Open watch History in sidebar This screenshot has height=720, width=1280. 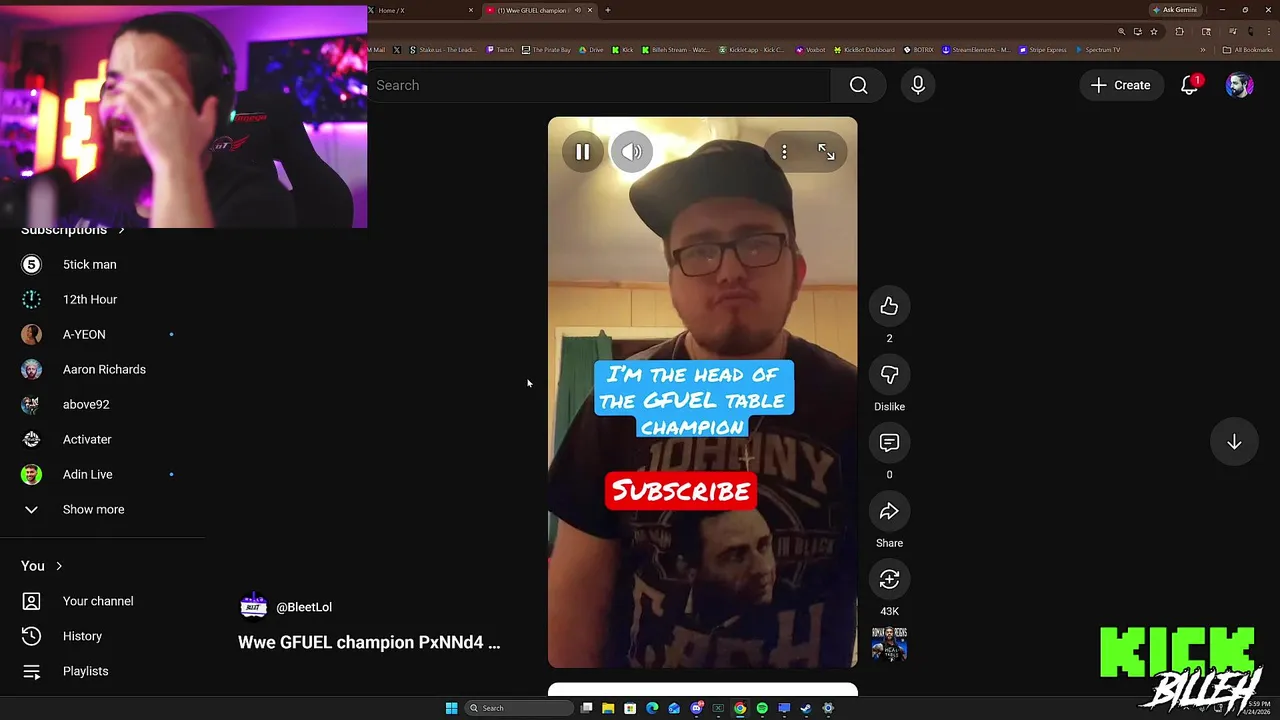pyautogui.click(x=102, y=636)
